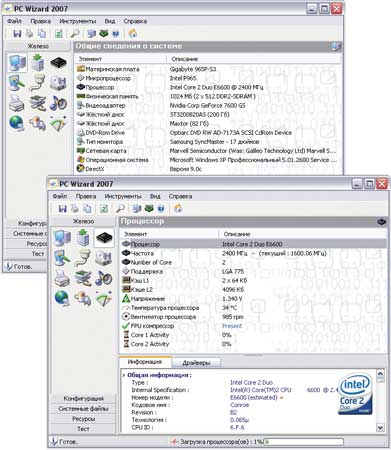Click Print icon in front window toolbar
The image size is (391, 450).
coord(75,209)
